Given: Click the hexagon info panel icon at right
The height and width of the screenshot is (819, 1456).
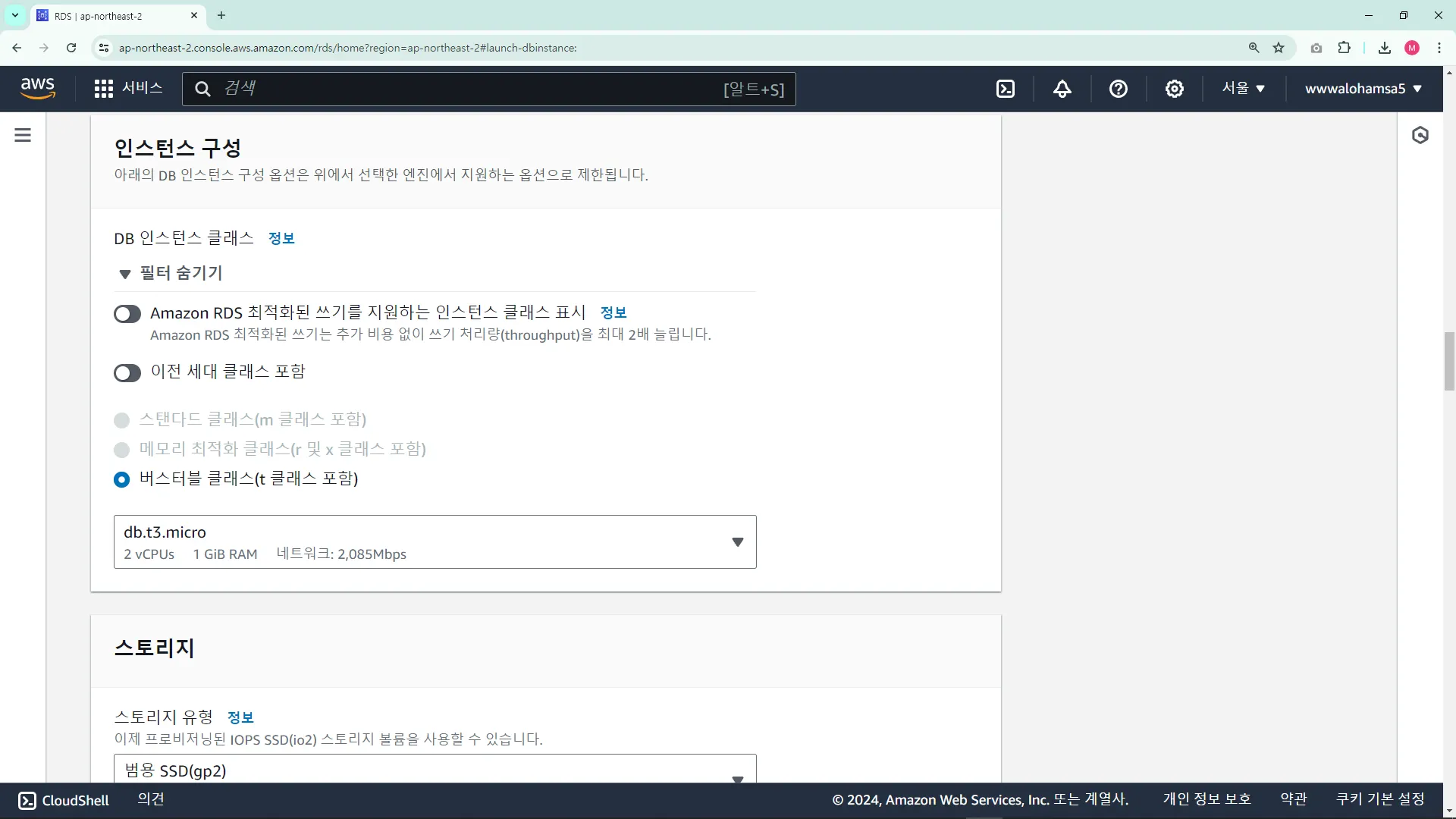Looking at the screenshot, I should 1420,135.
